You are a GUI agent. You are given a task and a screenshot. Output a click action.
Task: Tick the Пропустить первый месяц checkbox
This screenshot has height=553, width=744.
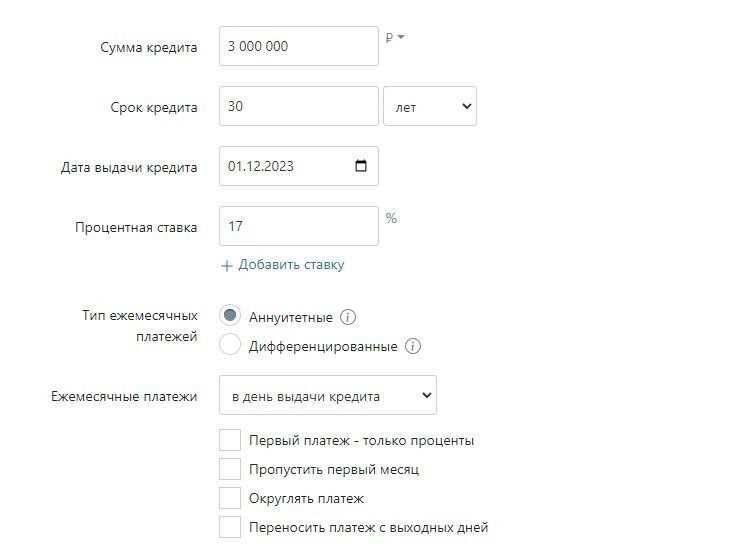tap(230, 469)
